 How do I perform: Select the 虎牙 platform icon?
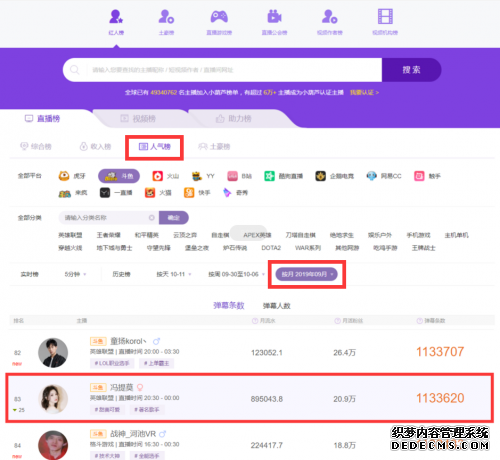64,176
